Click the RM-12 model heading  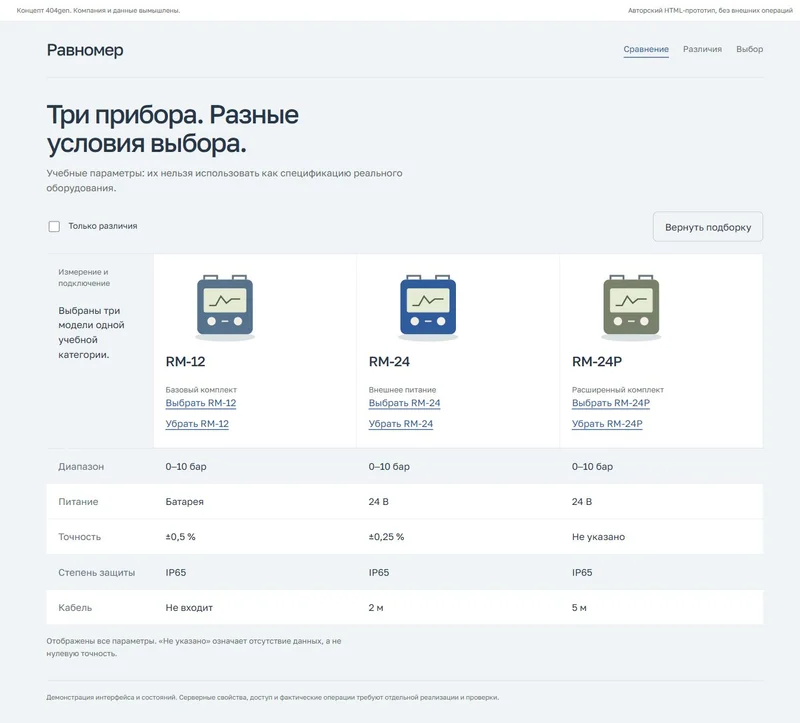coord(185,362)
